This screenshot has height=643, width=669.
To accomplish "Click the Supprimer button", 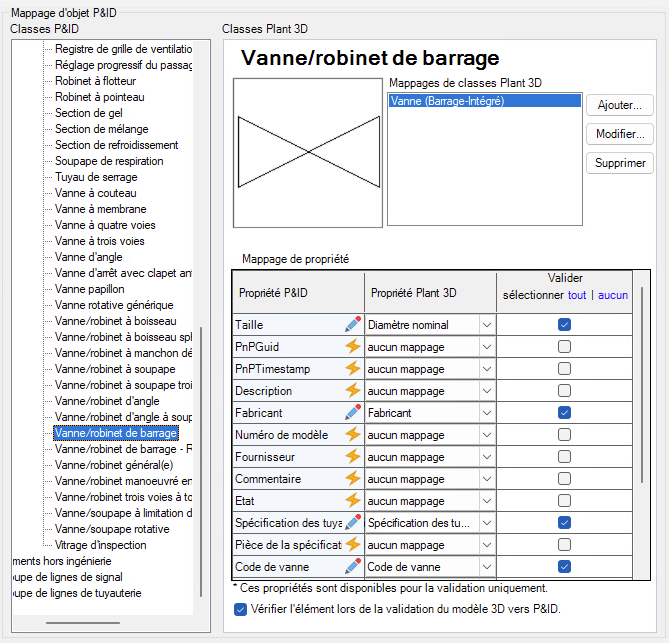I will point(620,163).
